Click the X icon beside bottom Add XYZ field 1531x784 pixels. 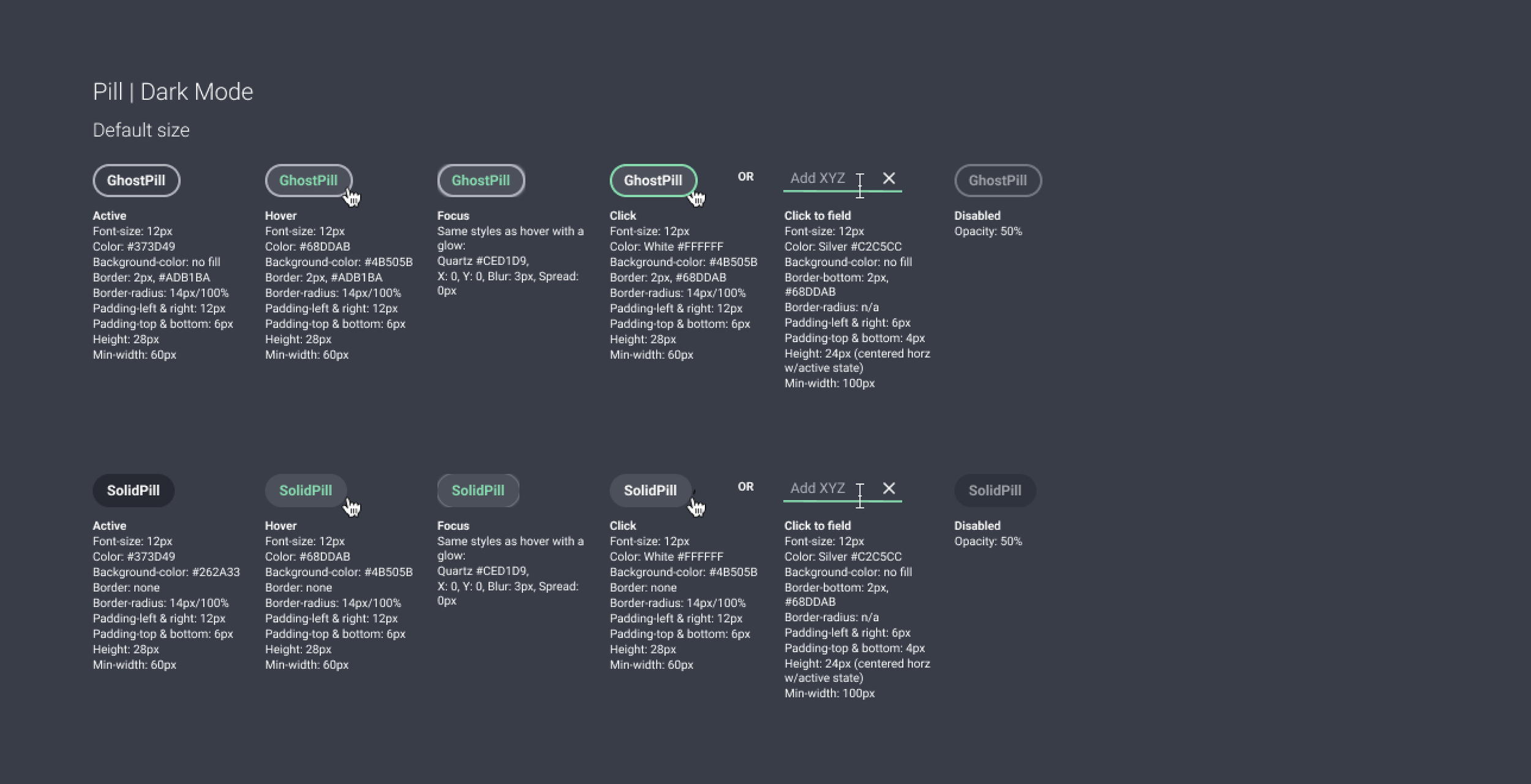(x=889, y=488)
